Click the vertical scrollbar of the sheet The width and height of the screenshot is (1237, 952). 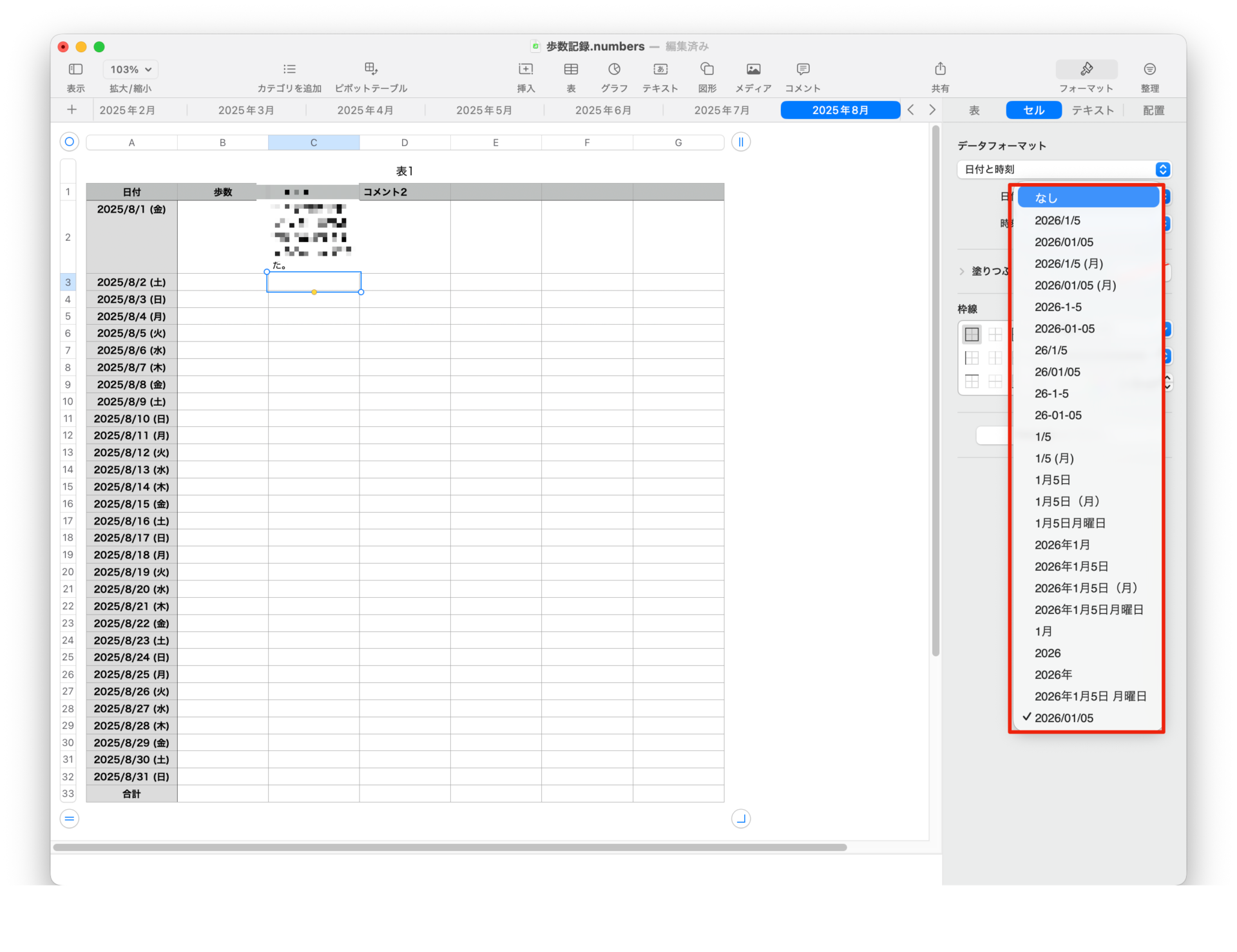tap(935, 386)
